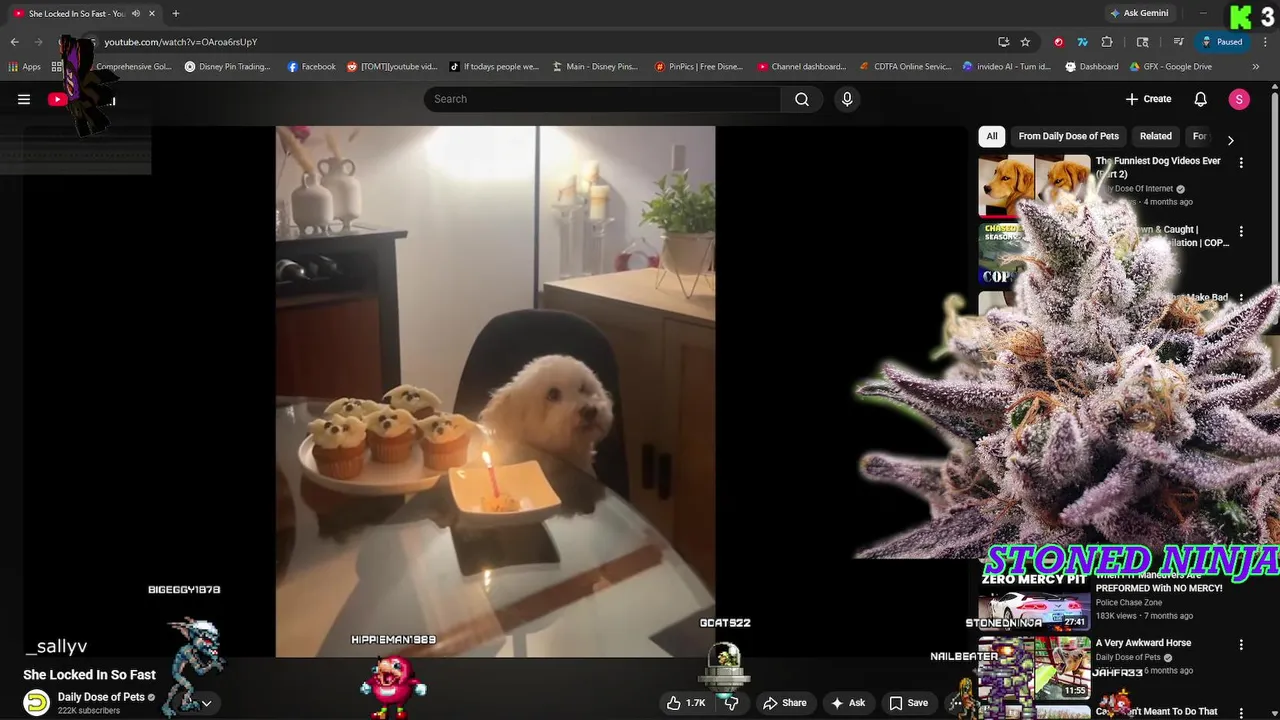The height and width of the screenshot is (720, 1280).
Task: Select the All filter chip
Action: tap(991, 136)
